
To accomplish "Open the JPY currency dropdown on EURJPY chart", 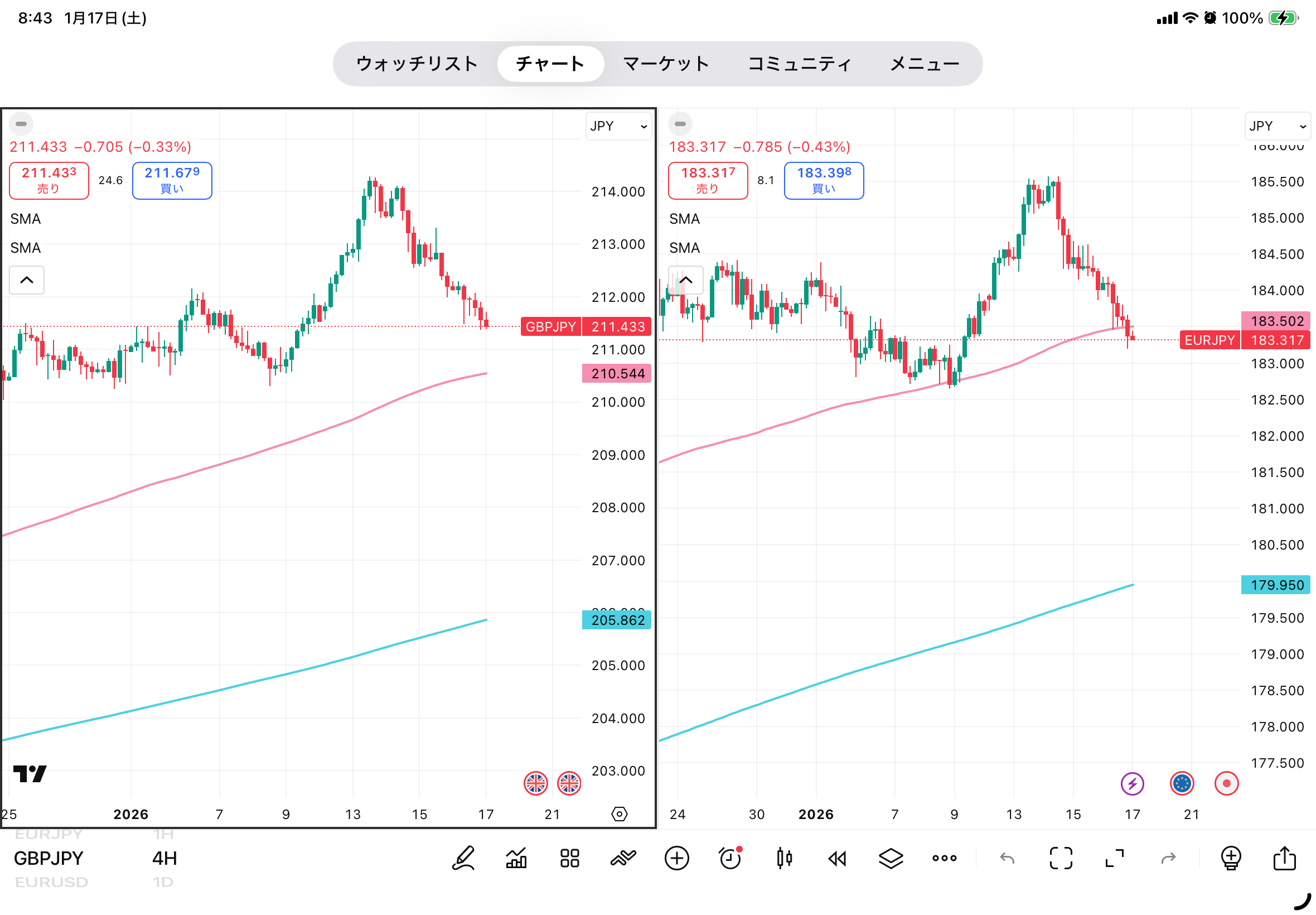I will click(x=1277, y=126).
